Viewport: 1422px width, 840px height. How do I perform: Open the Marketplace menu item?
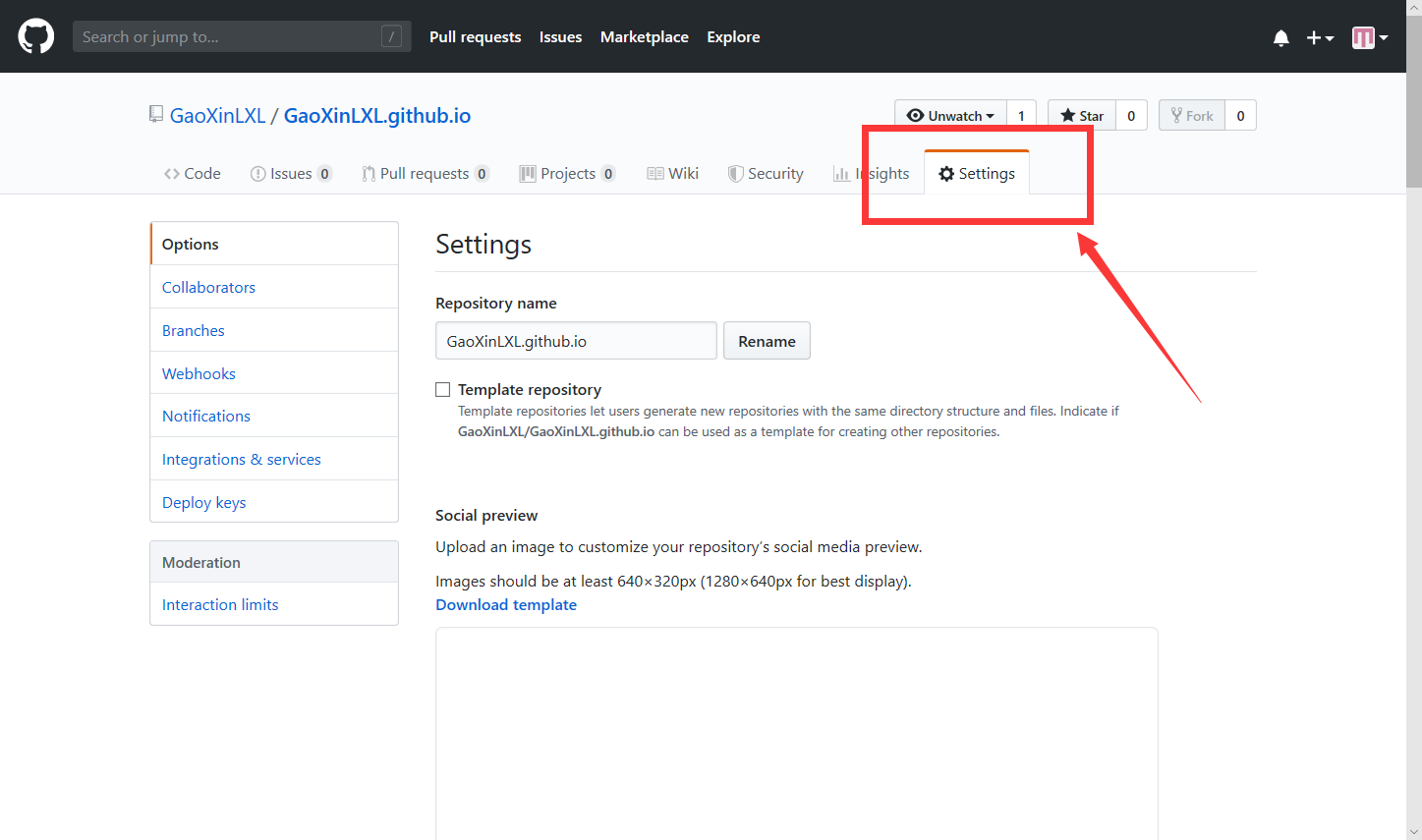[644, 37]
